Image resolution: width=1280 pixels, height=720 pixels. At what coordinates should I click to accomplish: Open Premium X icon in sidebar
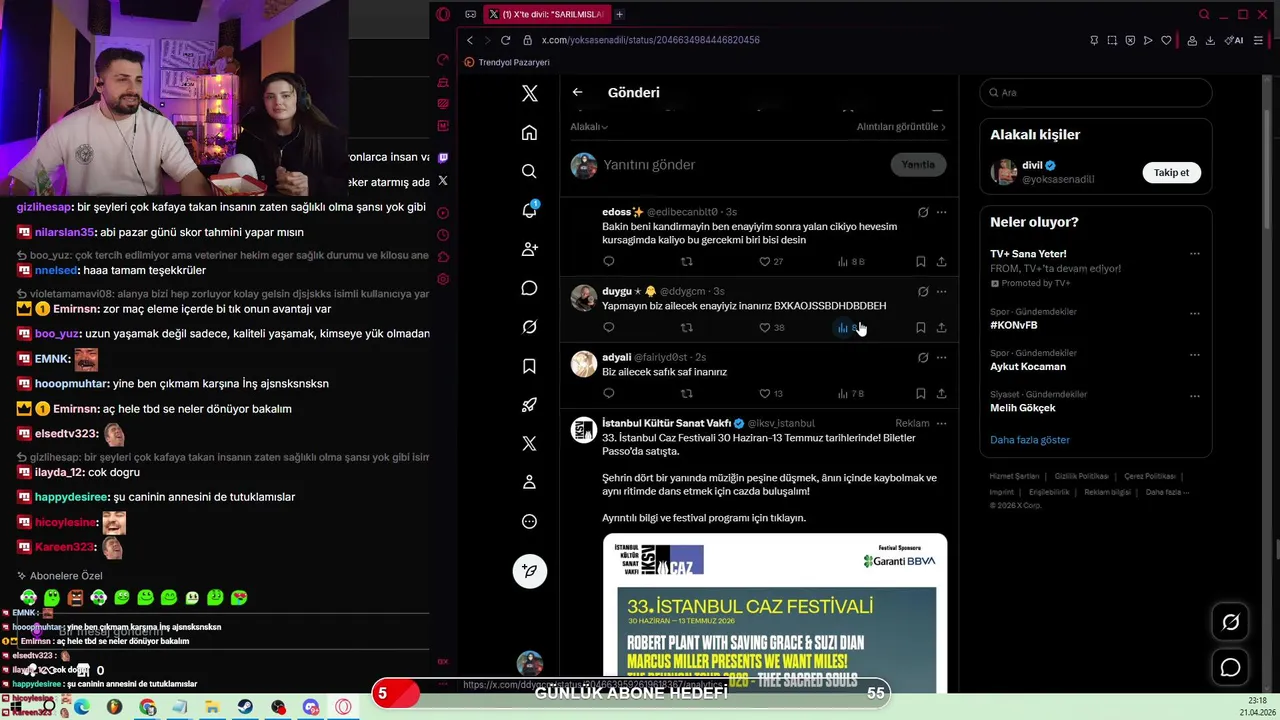(529, 443)
